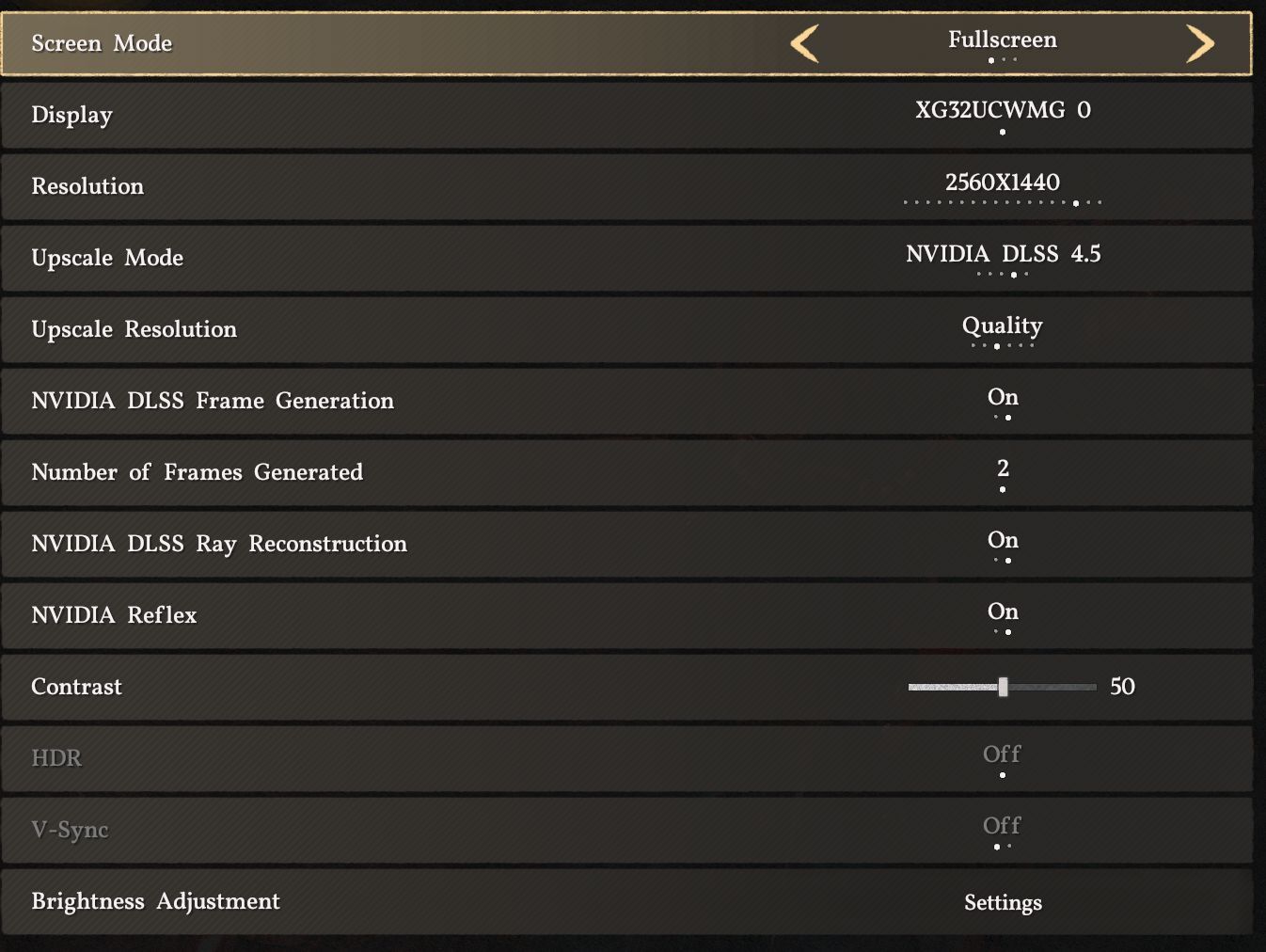Click the left arrow on Screen Mode

pyautogui.click(x=804, y=43)
